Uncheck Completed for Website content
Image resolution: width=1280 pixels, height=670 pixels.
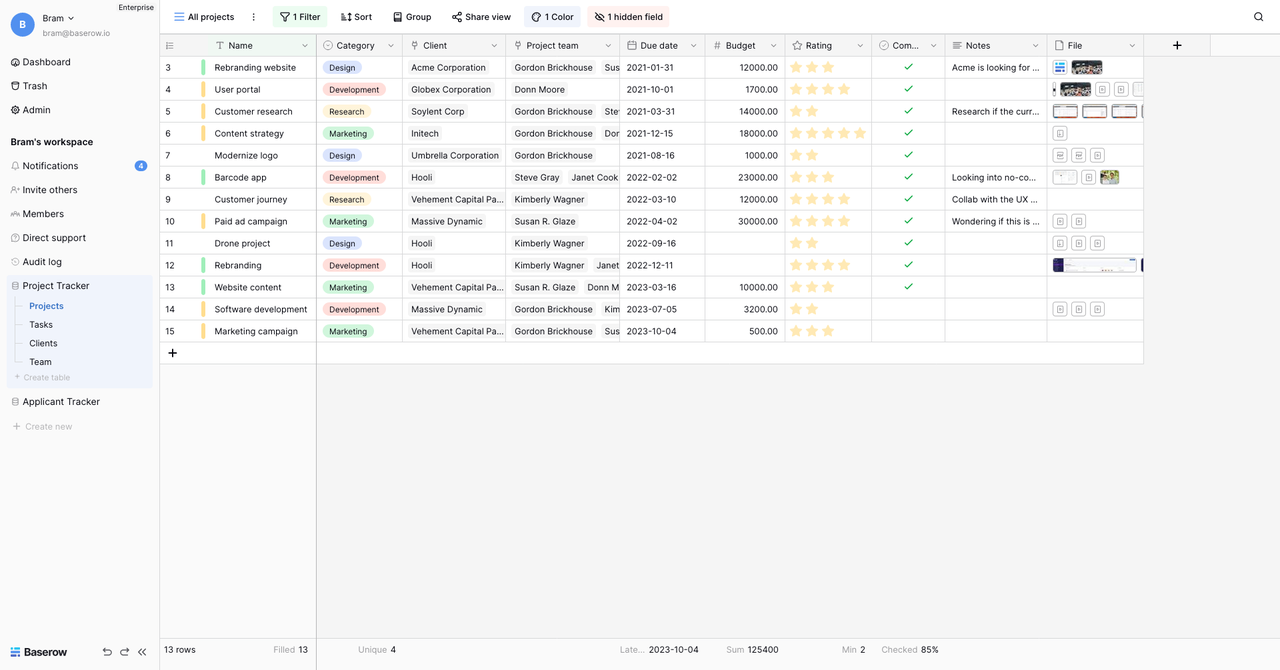908,287
